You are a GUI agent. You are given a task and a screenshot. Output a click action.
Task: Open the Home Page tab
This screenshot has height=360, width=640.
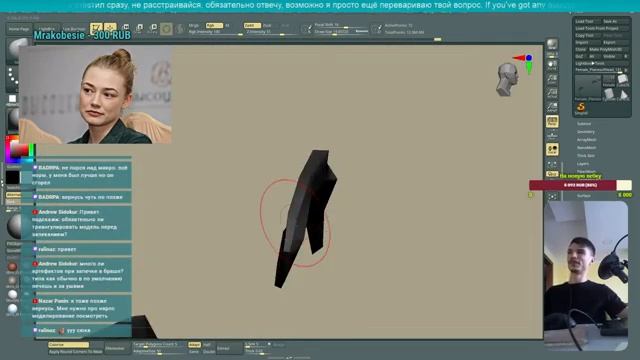[19, 29]
